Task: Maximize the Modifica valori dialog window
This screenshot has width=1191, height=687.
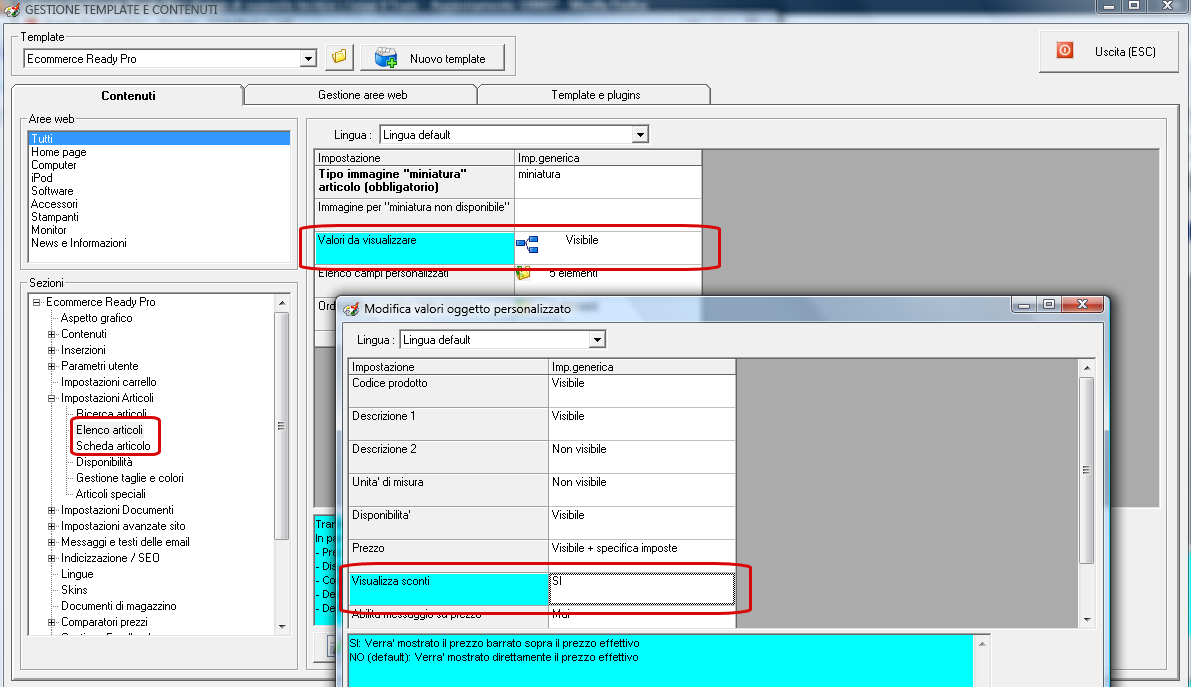Action: coord(1049,304)
